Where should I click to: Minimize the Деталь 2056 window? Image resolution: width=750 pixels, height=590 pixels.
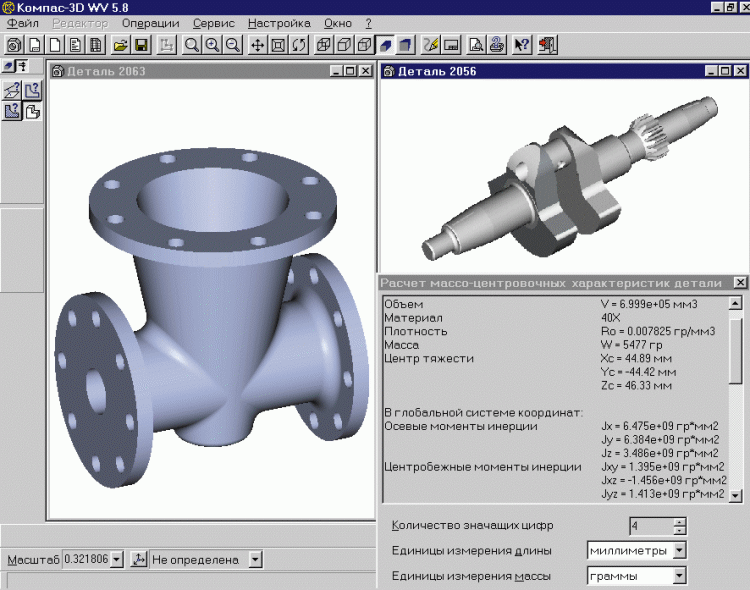pyautogui.click(x=711, y=71)
